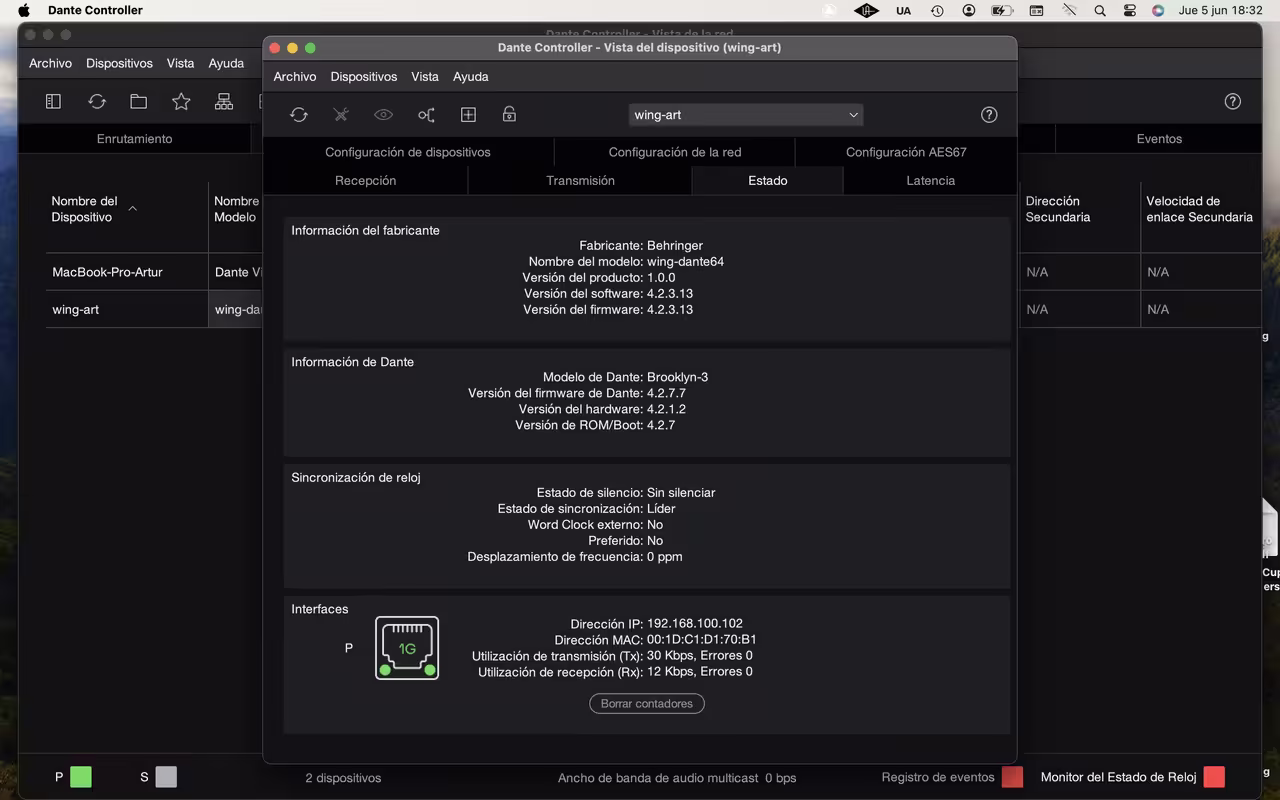The height and width of the screenshot is (800, 1280).
Task: Open Dispositivos menu in the network view window
Action: pyautogui.click(x=119, y=63)
